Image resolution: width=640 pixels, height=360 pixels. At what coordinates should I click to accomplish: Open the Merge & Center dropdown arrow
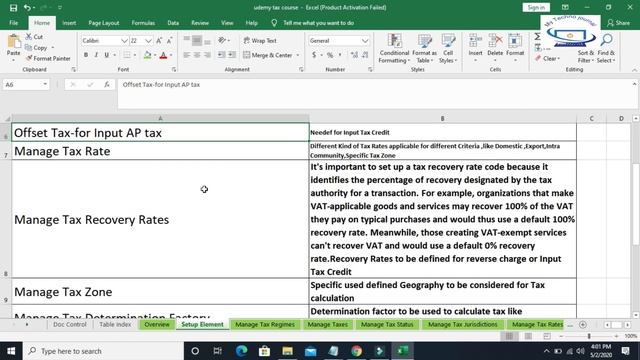pos(298,55)
